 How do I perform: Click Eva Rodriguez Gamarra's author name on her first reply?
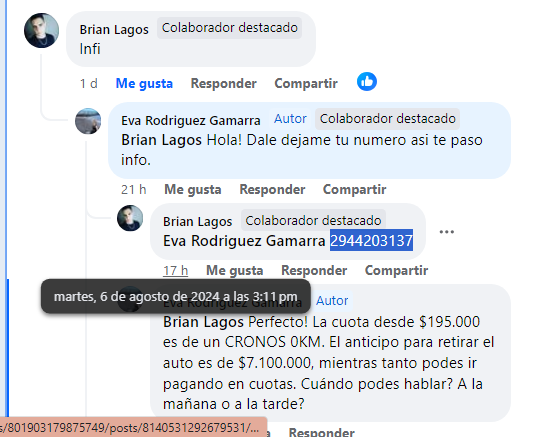[190, 121]
